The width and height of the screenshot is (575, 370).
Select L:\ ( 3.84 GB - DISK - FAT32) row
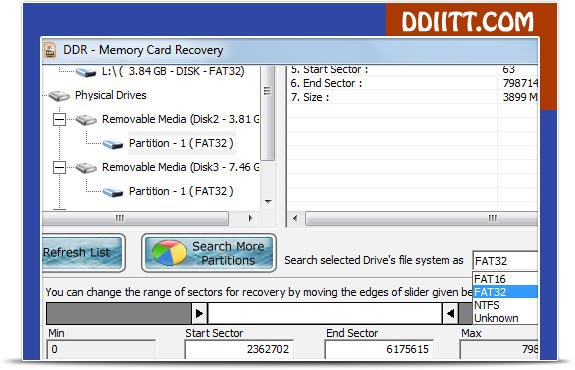173,71
